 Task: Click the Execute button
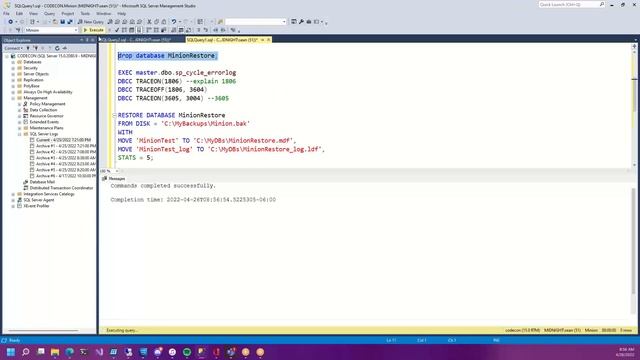tap(93, 30)
